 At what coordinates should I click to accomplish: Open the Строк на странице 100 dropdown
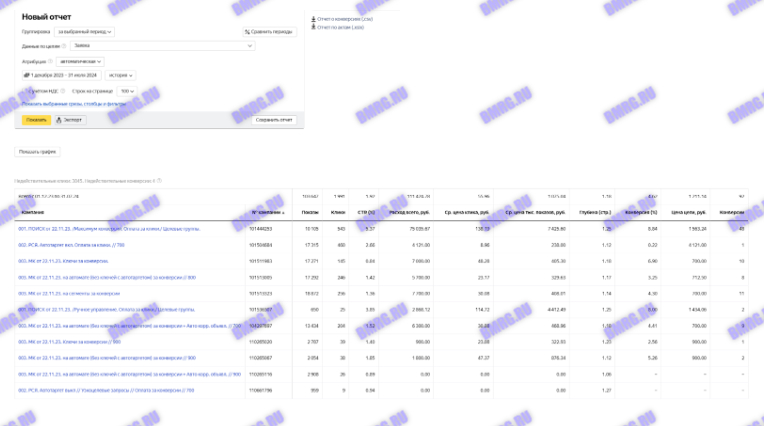(x=127, y=91)
